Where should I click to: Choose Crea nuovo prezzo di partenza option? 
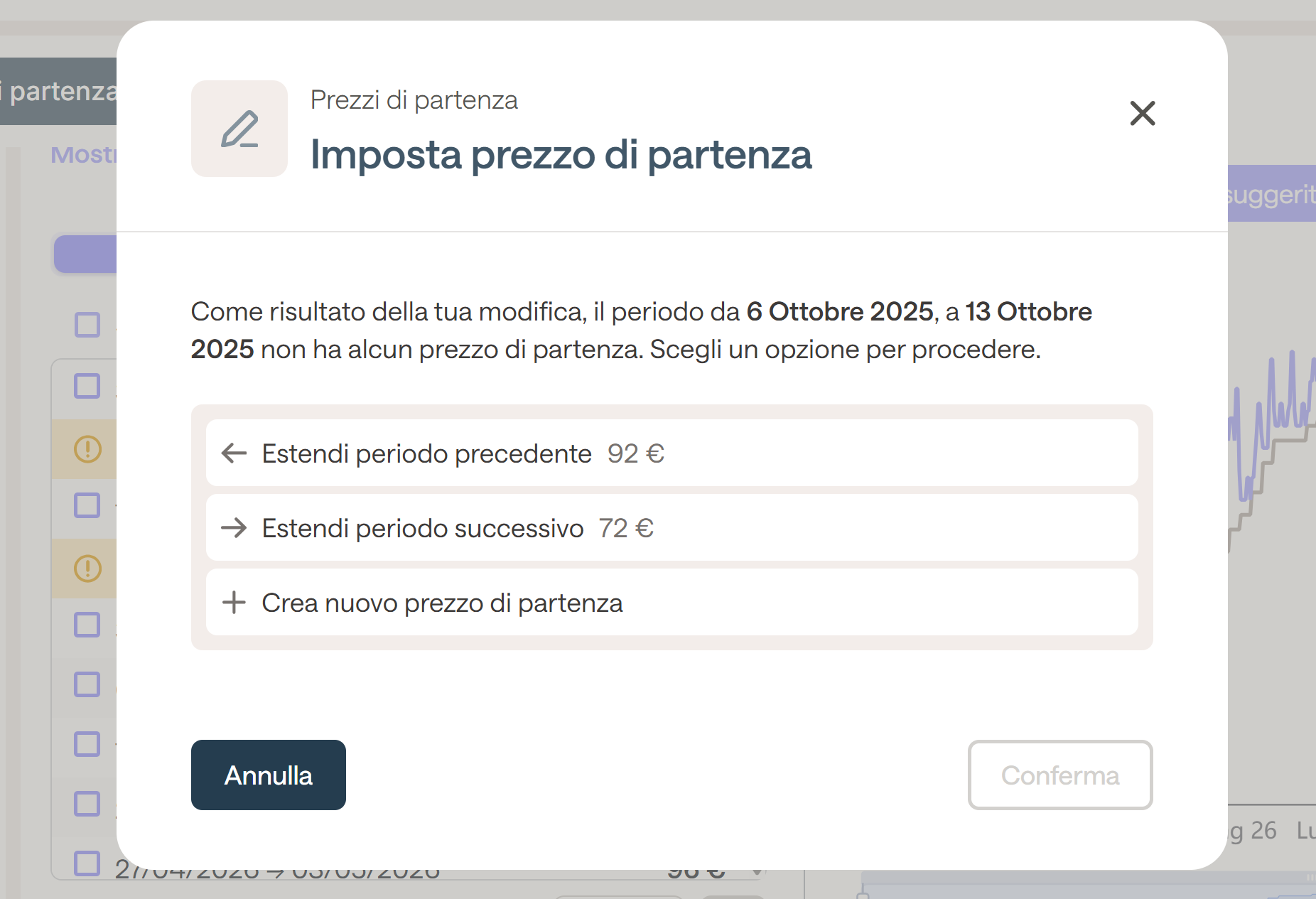pyautogui.click(x=672, y=602)
